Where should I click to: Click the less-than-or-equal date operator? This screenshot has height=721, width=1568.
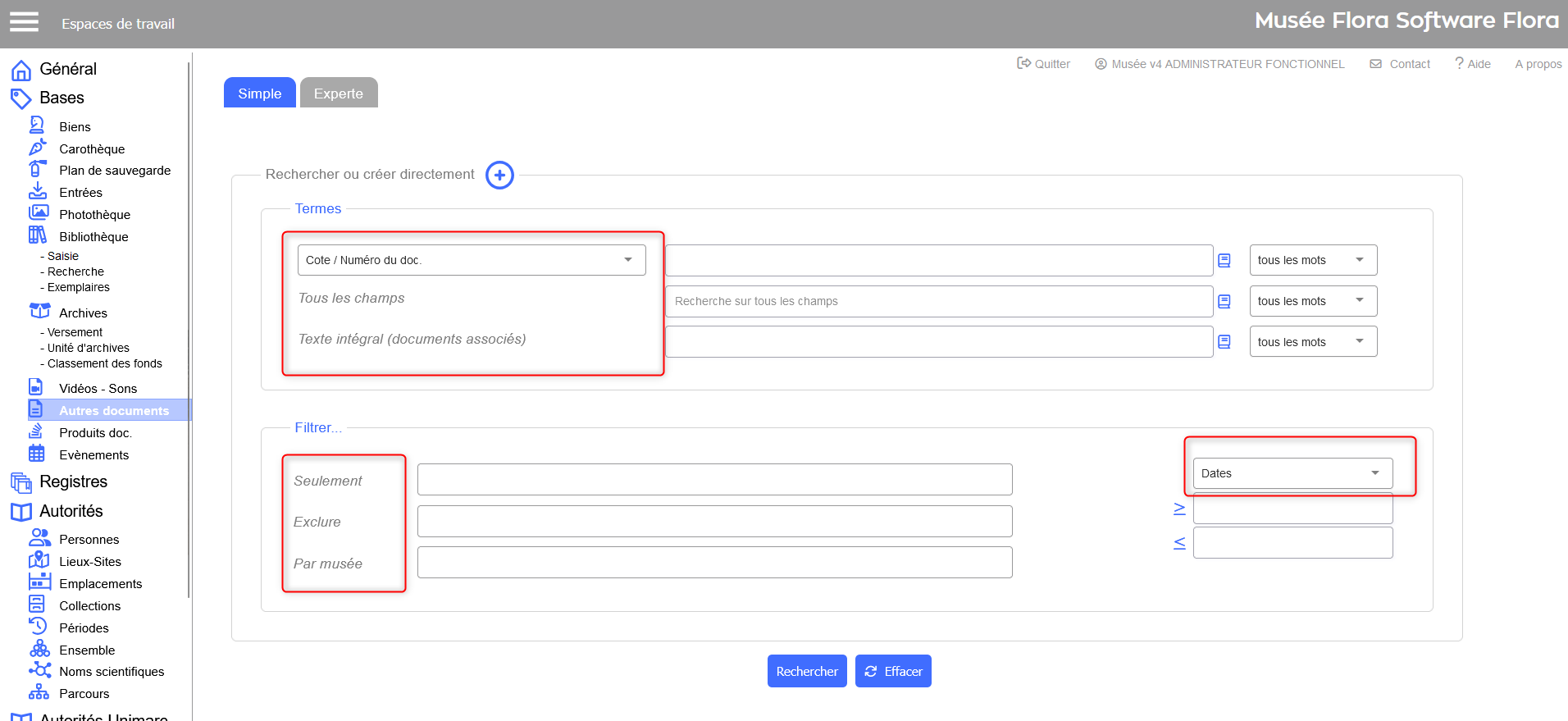coord(1179,543)
